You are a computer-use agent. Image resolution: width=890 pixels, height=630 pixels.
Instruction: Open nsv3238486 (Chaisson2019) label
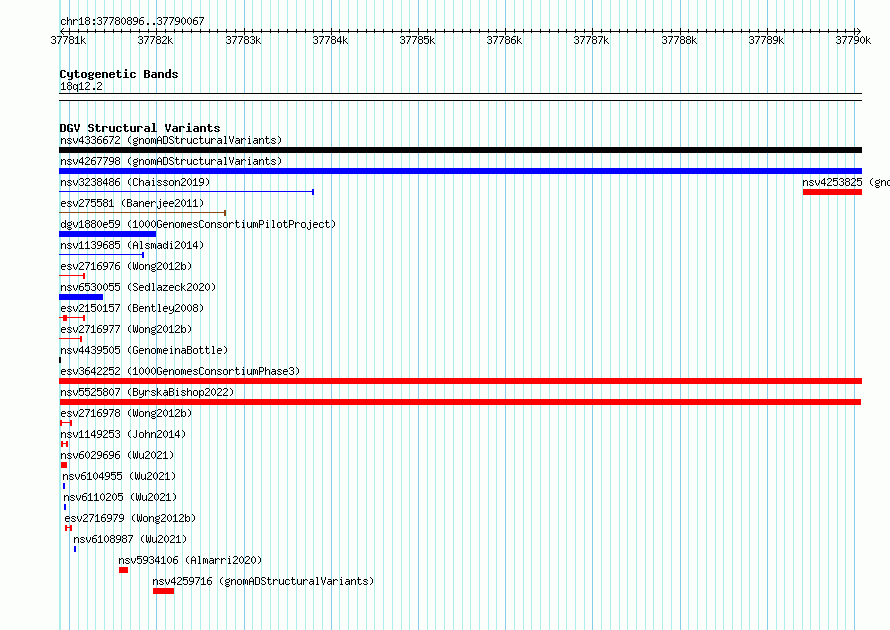click(x=135, y=182)
